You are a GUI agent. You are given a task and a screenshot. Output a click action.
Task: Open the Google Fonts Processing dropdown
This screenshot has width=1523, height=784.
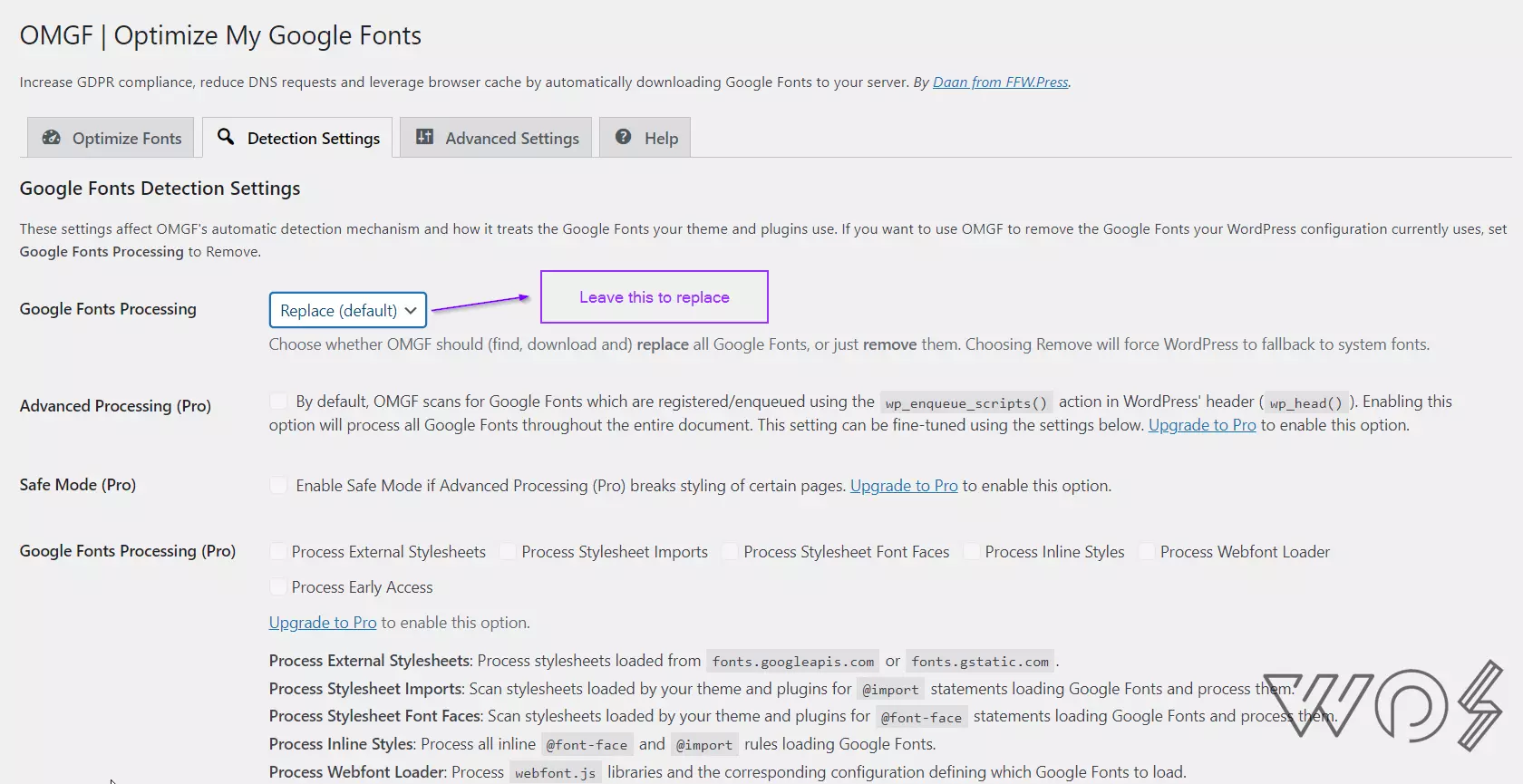click(x=347, y=310)
